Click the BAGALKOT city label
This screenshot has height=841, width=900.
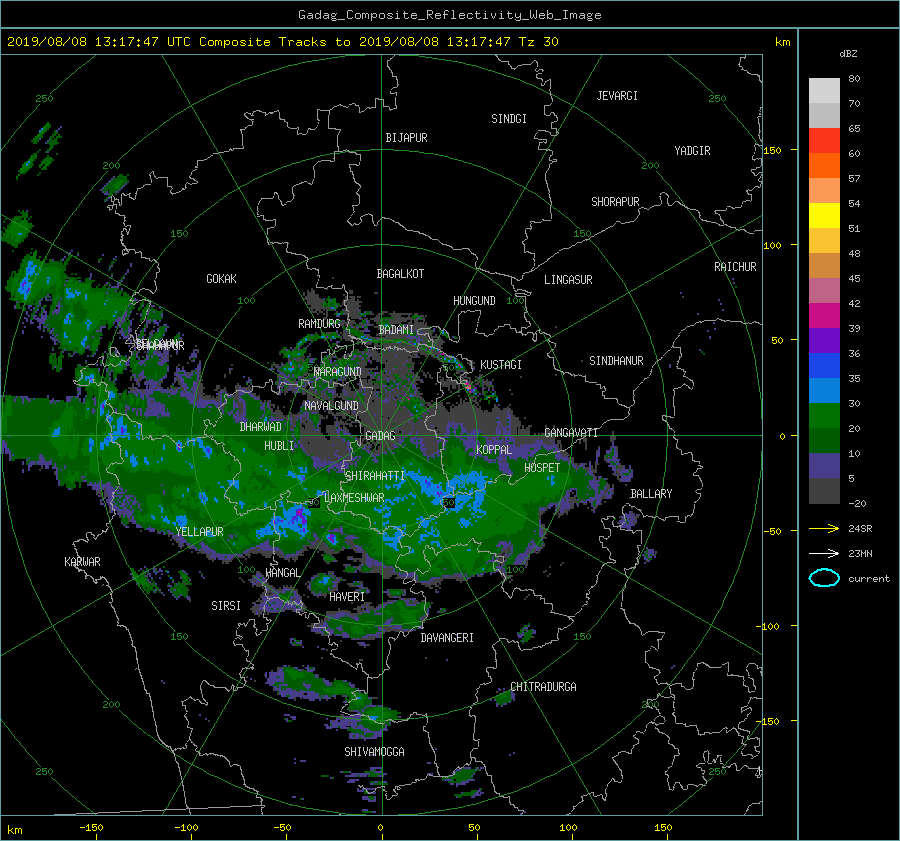(400, 274)
